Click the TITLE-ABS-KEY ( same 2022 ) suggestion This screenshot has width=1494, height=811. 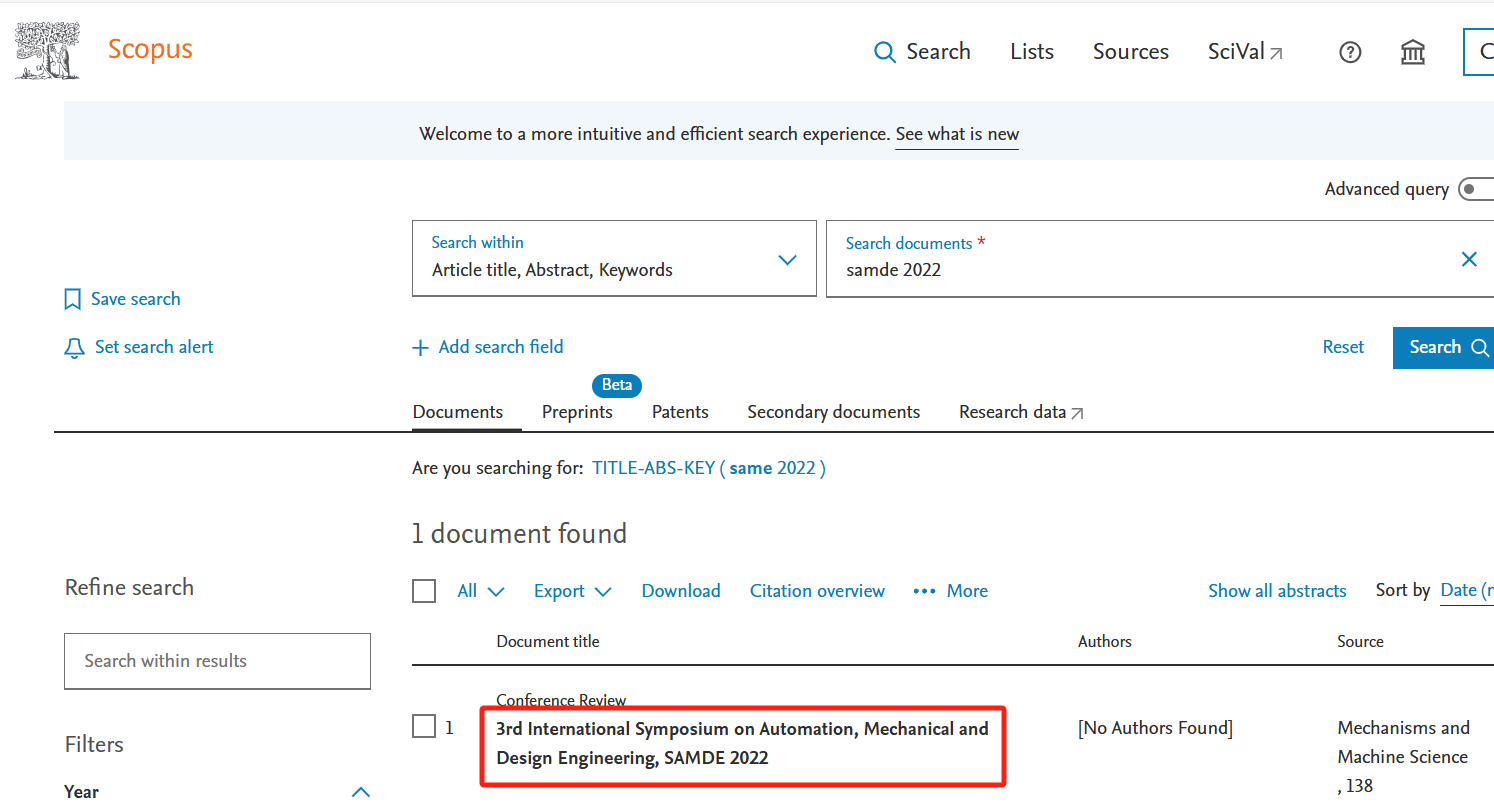[x=709, y=468]
